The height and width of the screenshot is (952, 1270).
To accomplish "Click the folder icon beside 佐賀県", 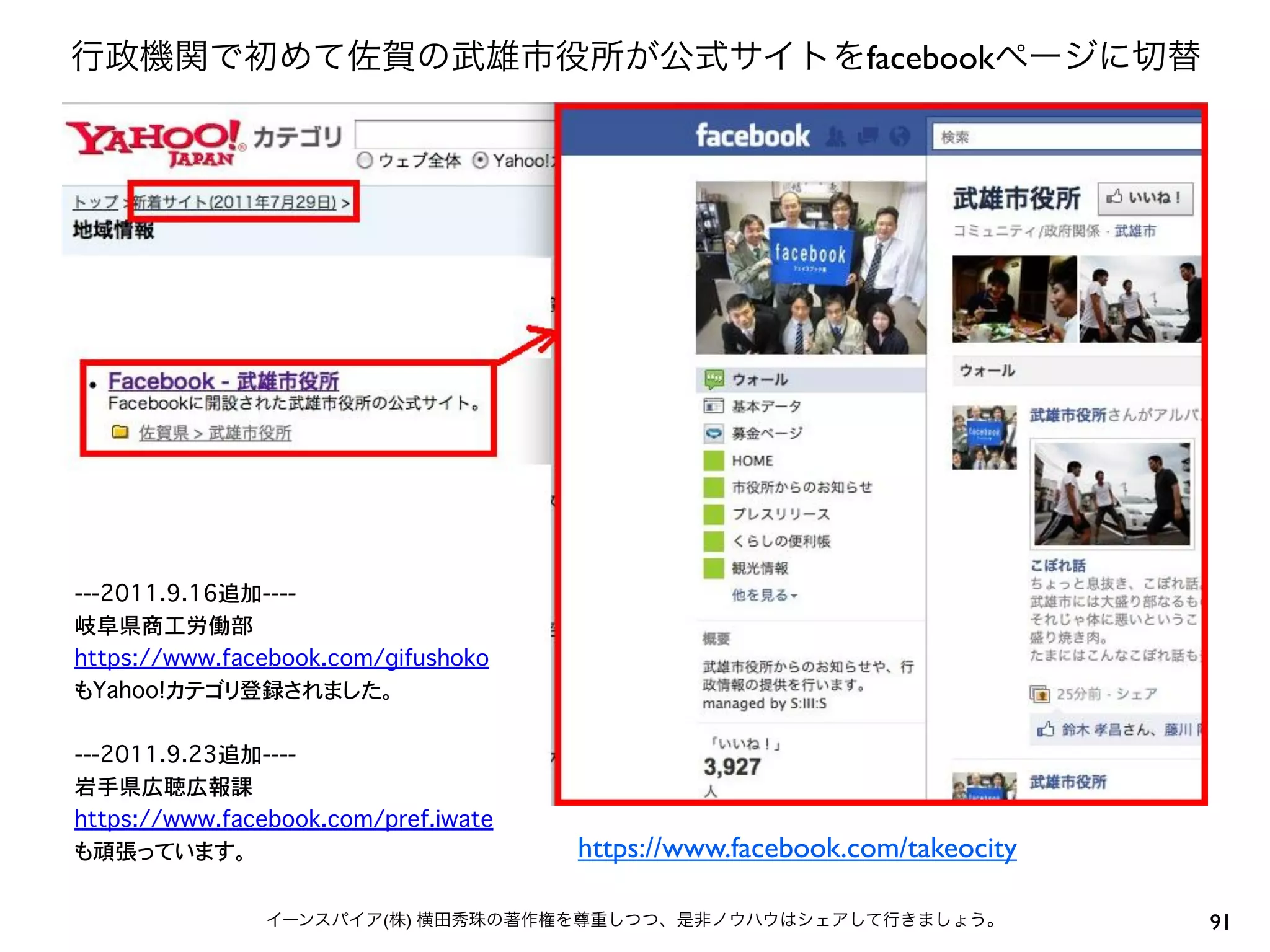I will (120, 431).
